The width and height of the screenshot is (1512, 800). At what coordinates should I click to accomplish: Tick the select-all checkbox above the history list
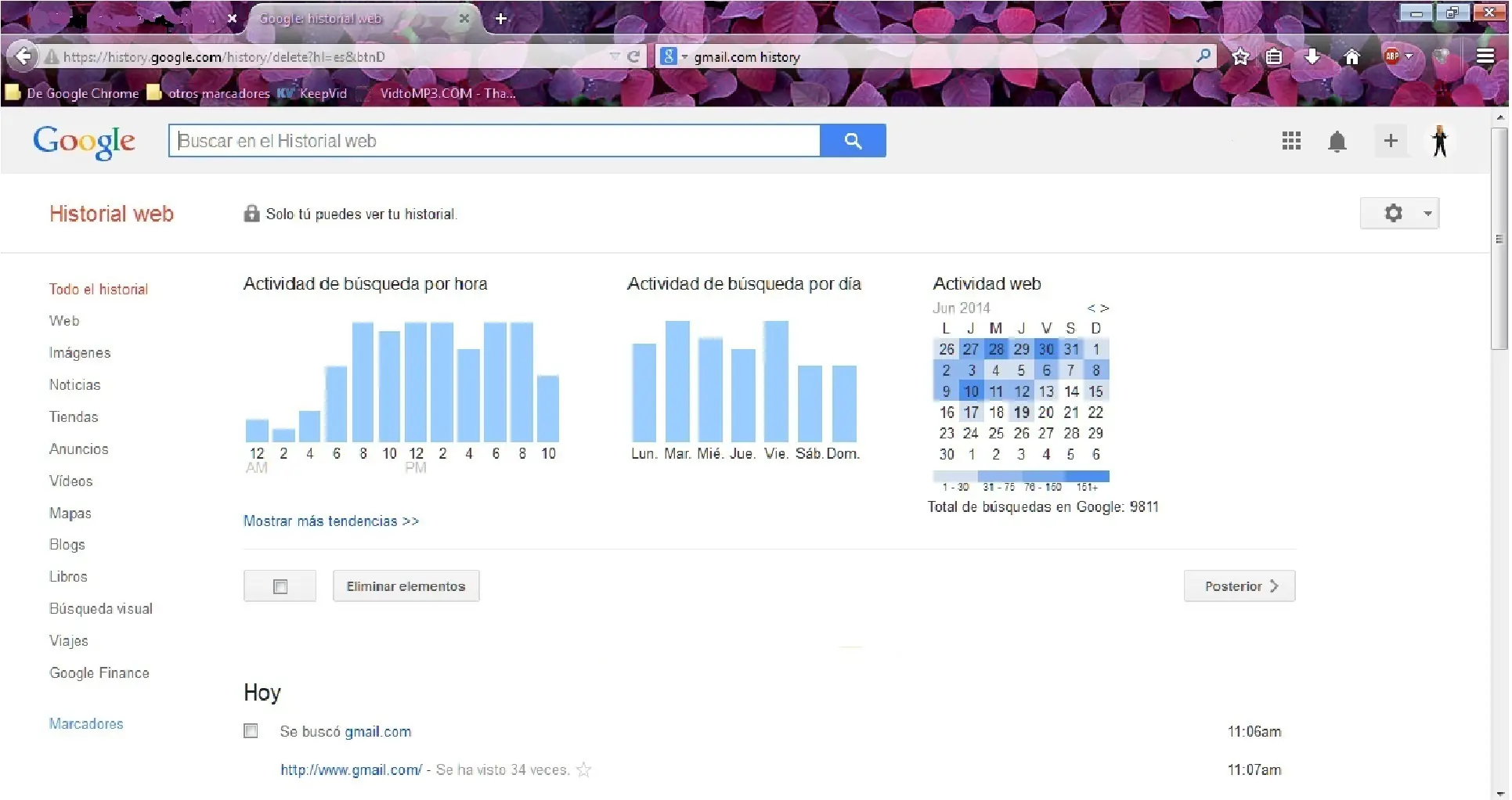point(280,586)
